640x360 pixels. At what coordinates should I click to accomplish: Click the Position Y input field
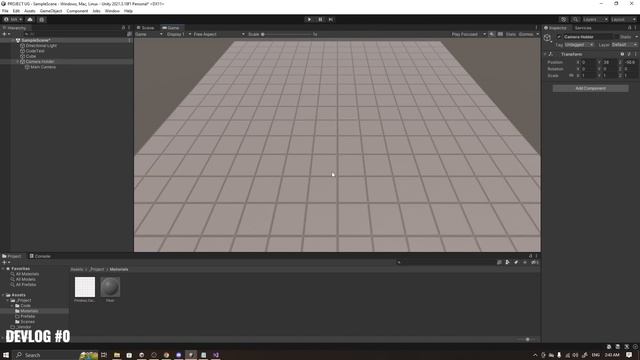point(609,62)
